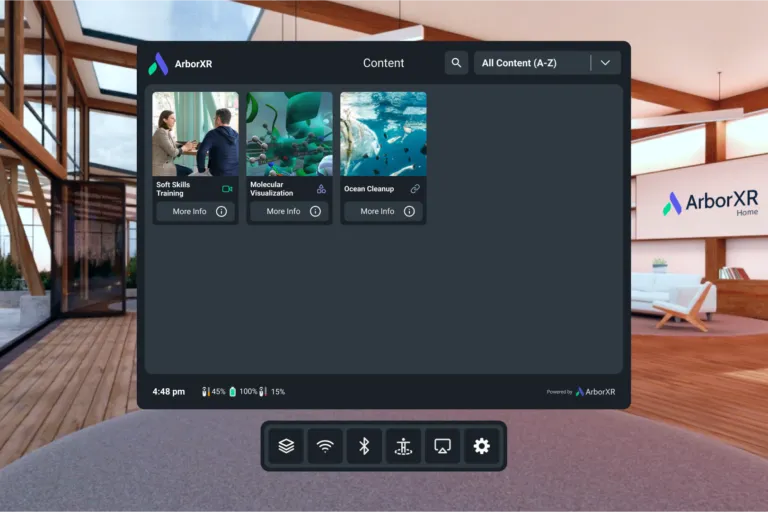Click the Content header title

tap(384, 63)
